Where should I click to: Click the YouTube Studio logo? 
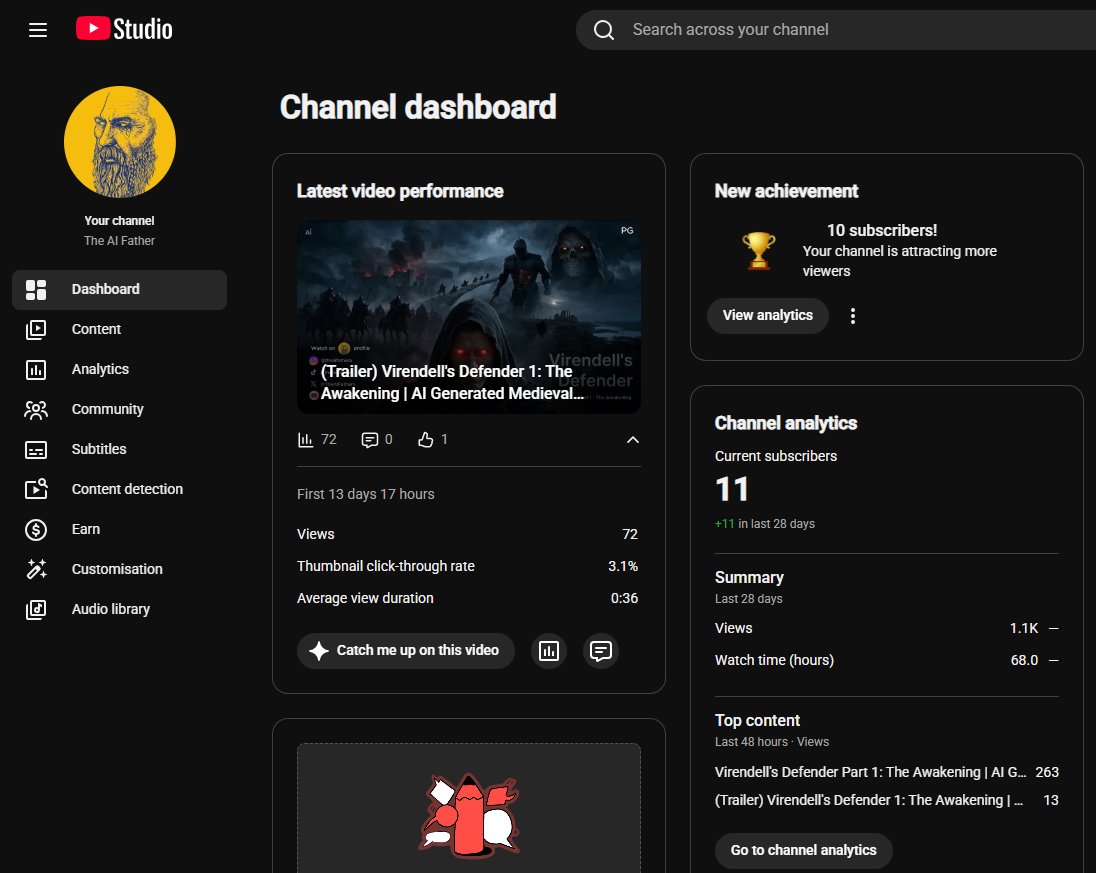(x=124, y=29)
